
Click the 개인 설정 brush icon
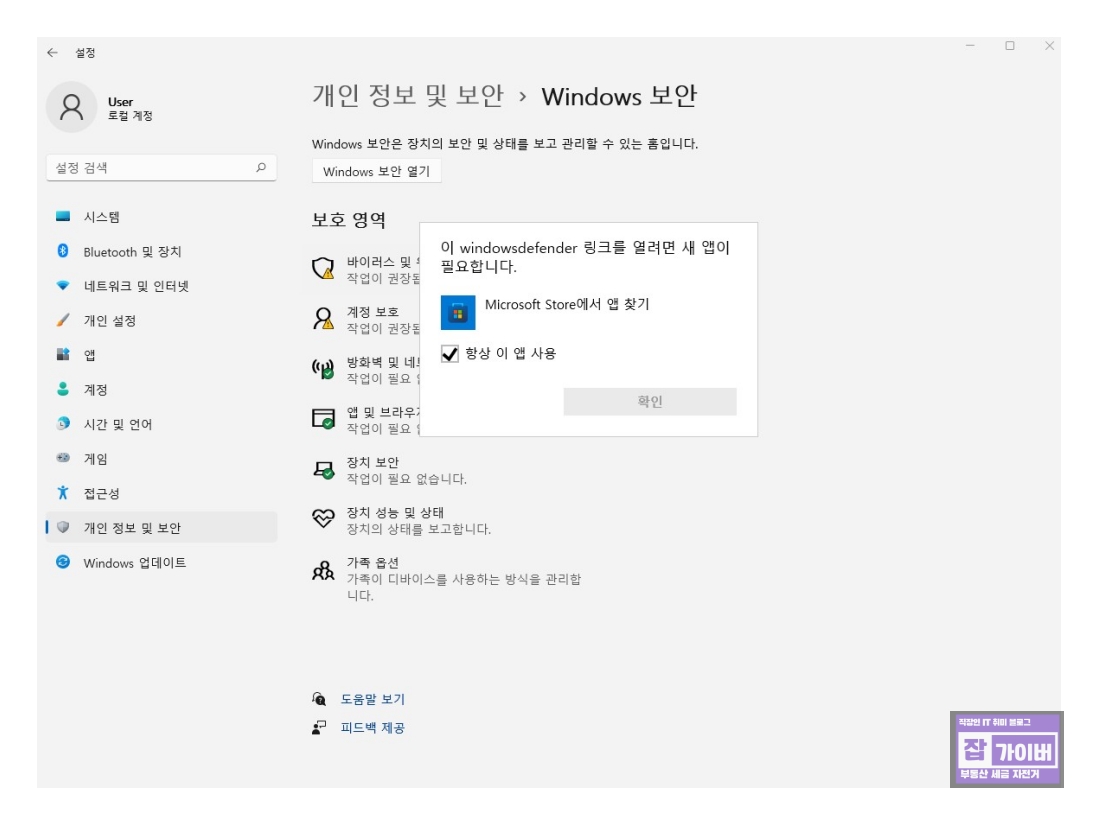63,320
